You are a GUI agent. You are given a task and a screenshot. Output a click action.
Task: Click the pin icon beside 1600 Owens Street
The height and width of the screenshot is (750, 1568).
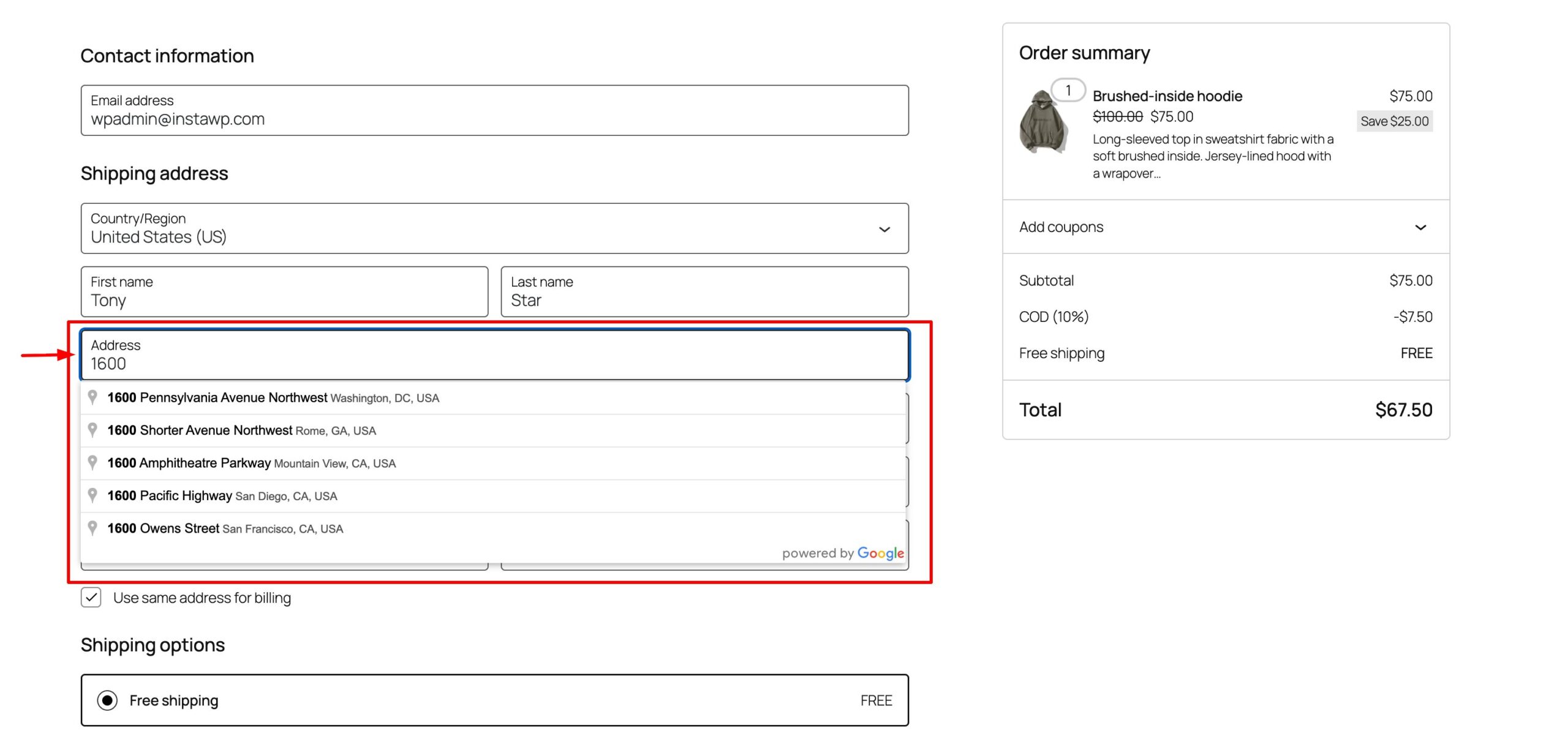[x=92, y=528]
